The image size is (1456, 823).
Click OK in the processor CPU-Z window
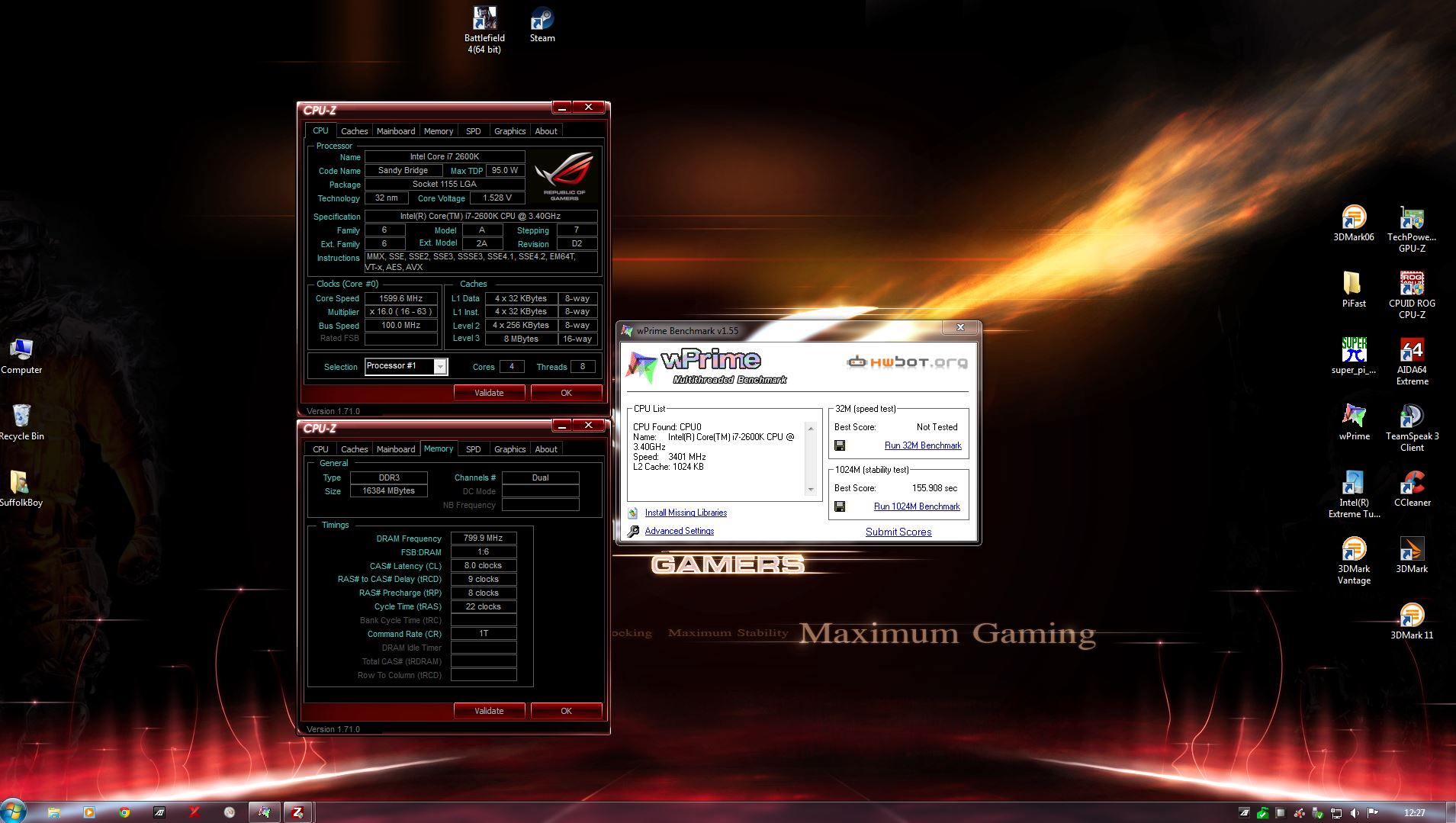[566, 393]
